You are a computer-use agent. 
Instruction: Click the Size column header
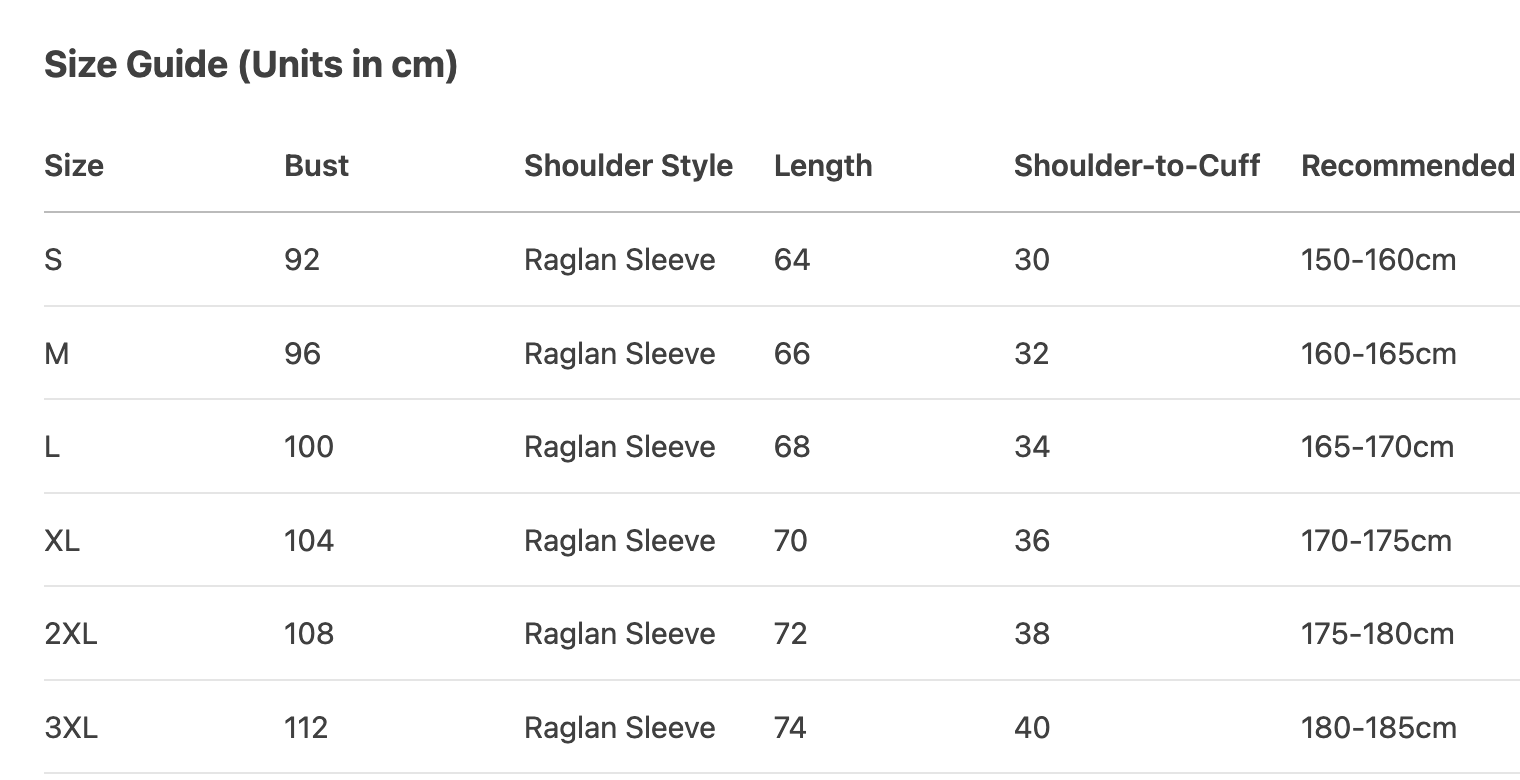point(74,165)
